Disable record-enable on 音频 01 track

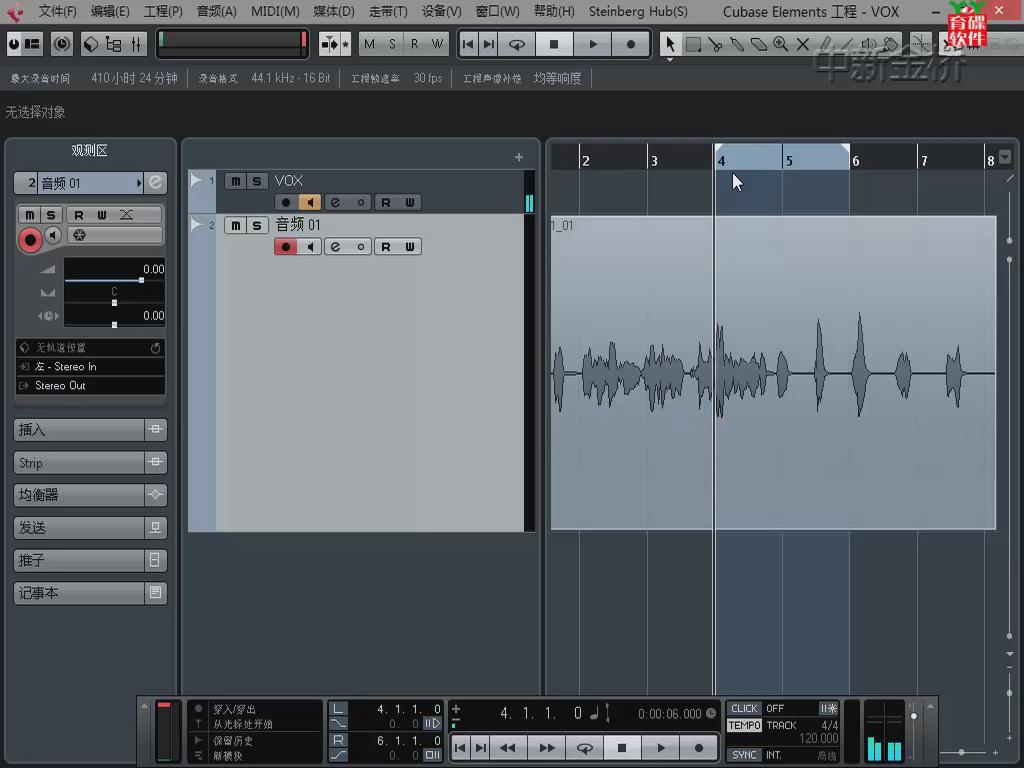click(285, 247)
